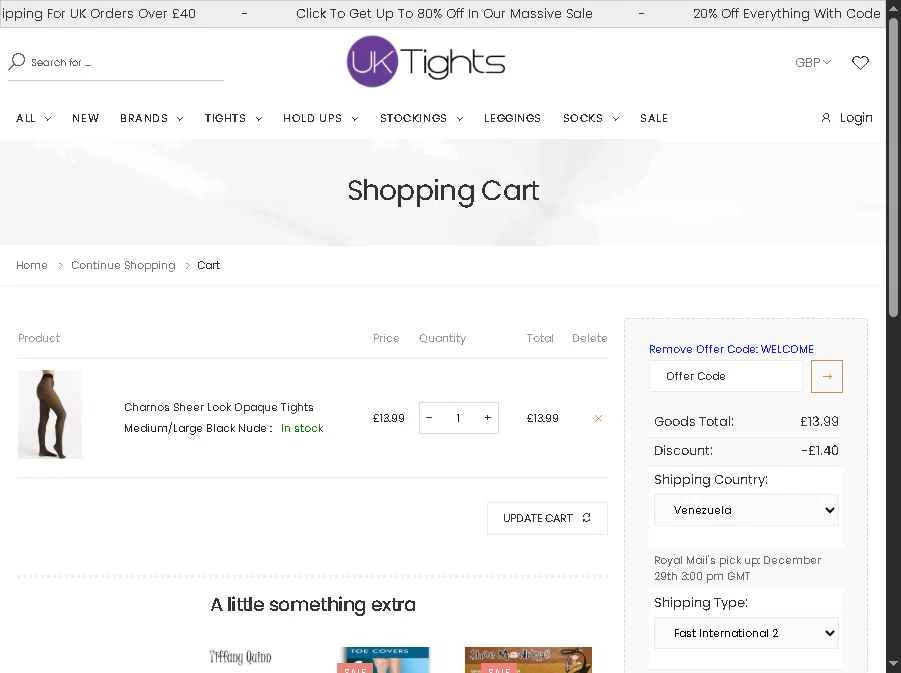
Task: Open Shipping Type dropdown
Action: (746, 633)
